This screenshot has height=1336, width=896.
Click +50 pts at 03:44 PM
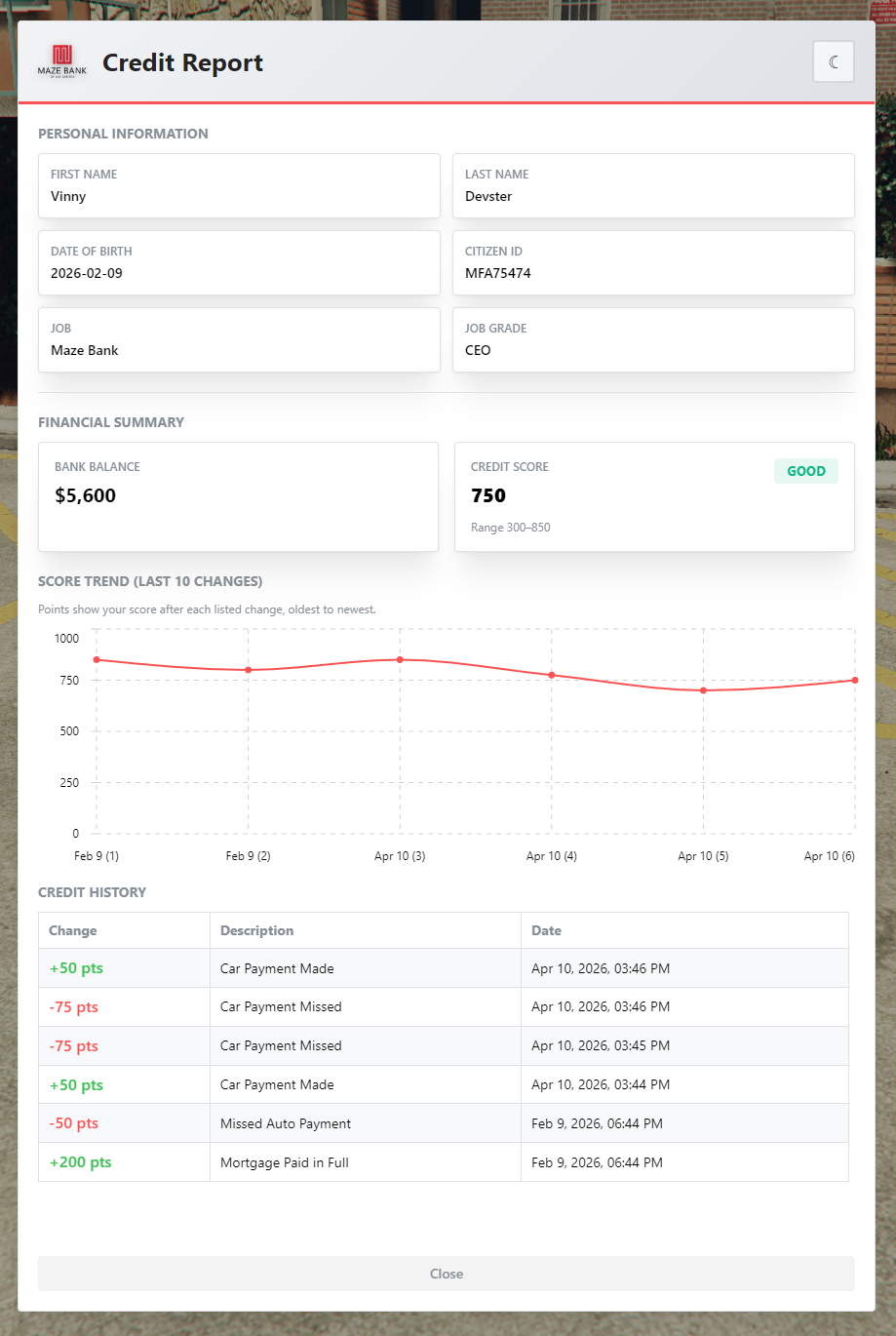point(76,1085)
